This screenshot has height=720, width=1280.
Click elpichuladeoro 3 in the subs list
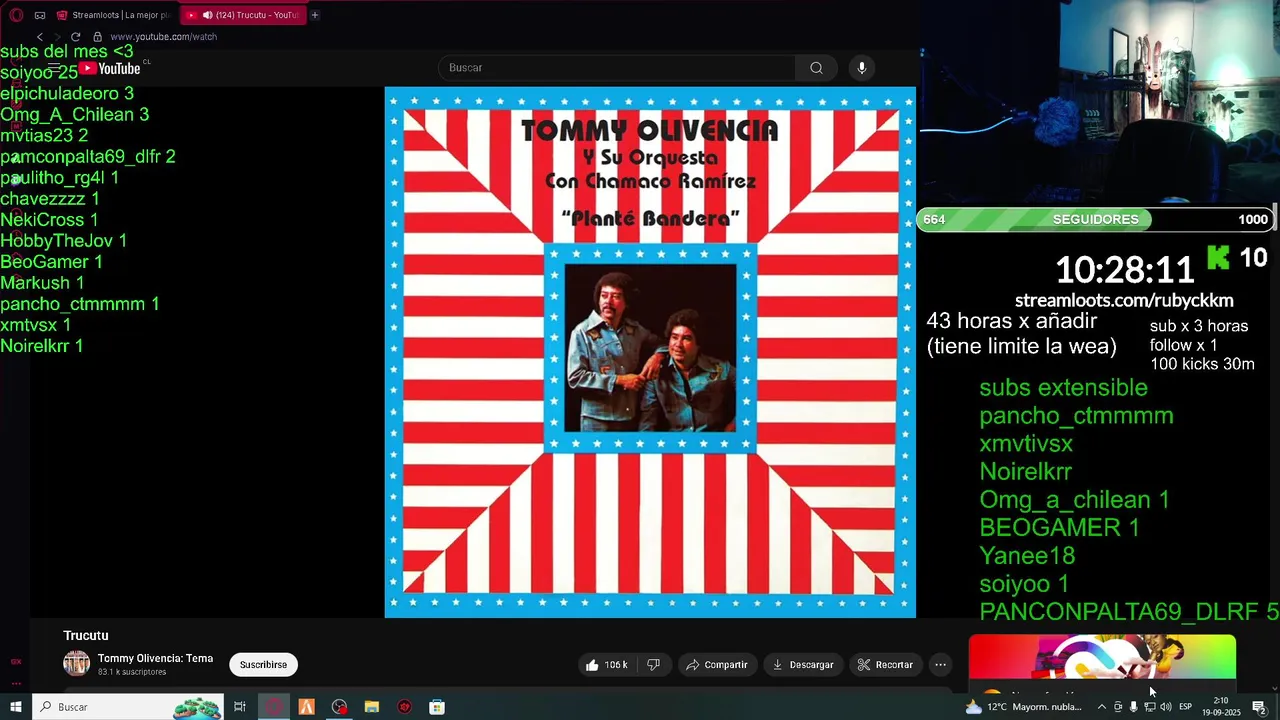tap(67, 94)
